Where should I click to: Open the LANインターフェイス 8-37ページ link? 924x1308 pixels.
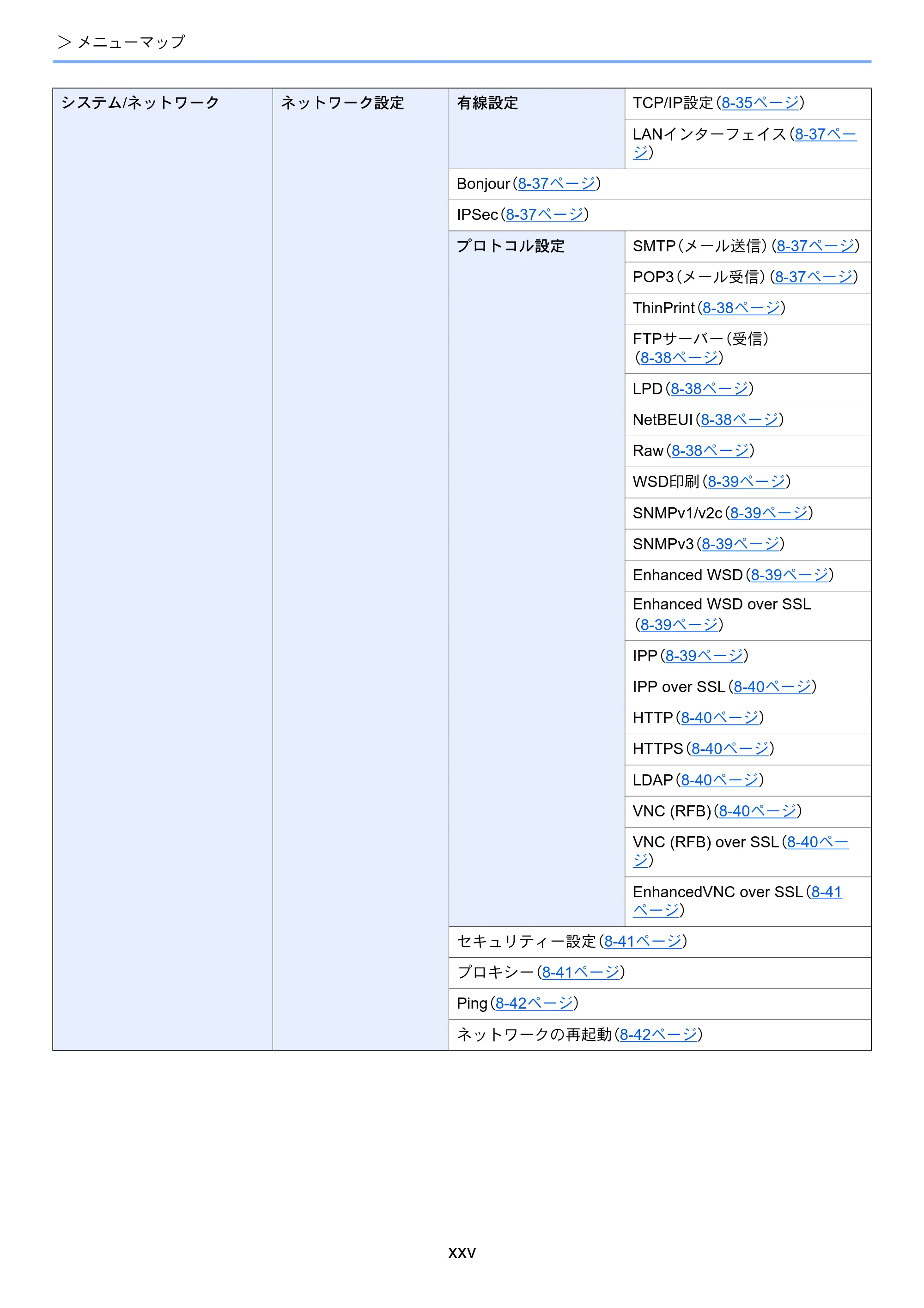tap(826, 134)
